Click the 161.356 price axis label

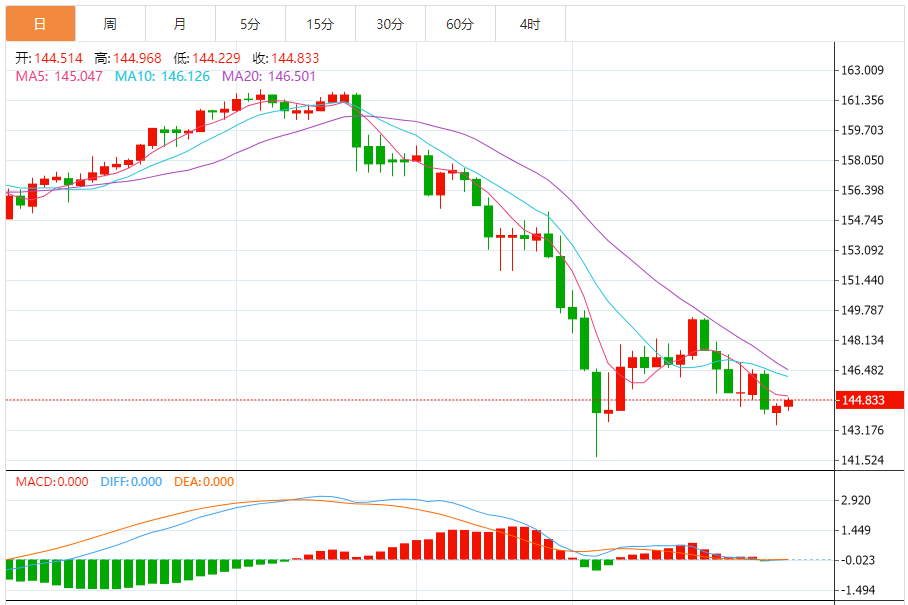pyautogui.click(x=862, y=100)
